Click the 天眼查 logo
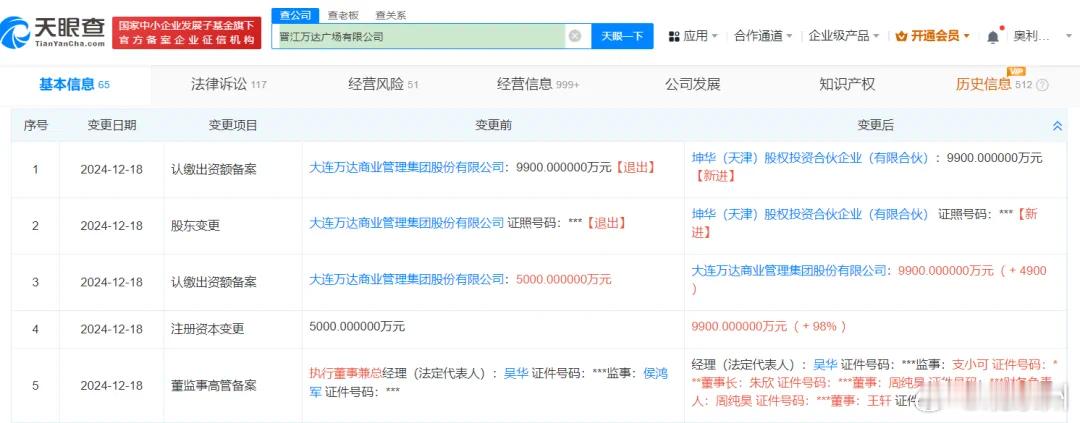This screenshot has width=1080, height=423. point(53,32)
